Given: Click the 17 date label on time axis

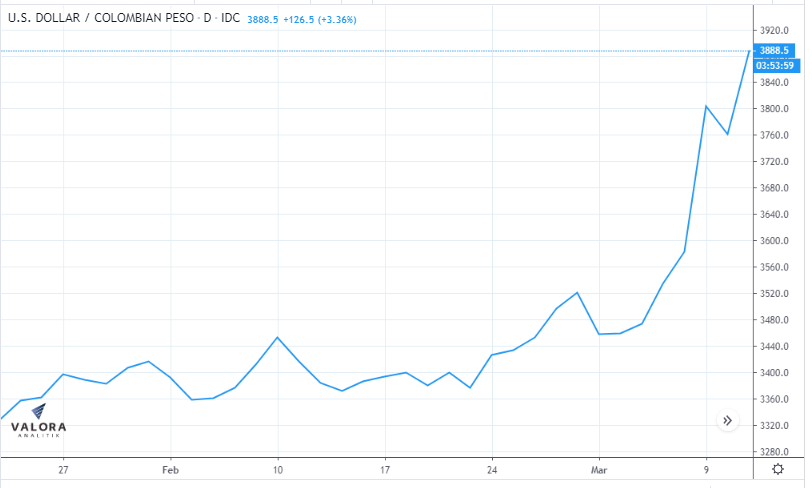Looking at the screenshot, I should [x=385, y=468].
